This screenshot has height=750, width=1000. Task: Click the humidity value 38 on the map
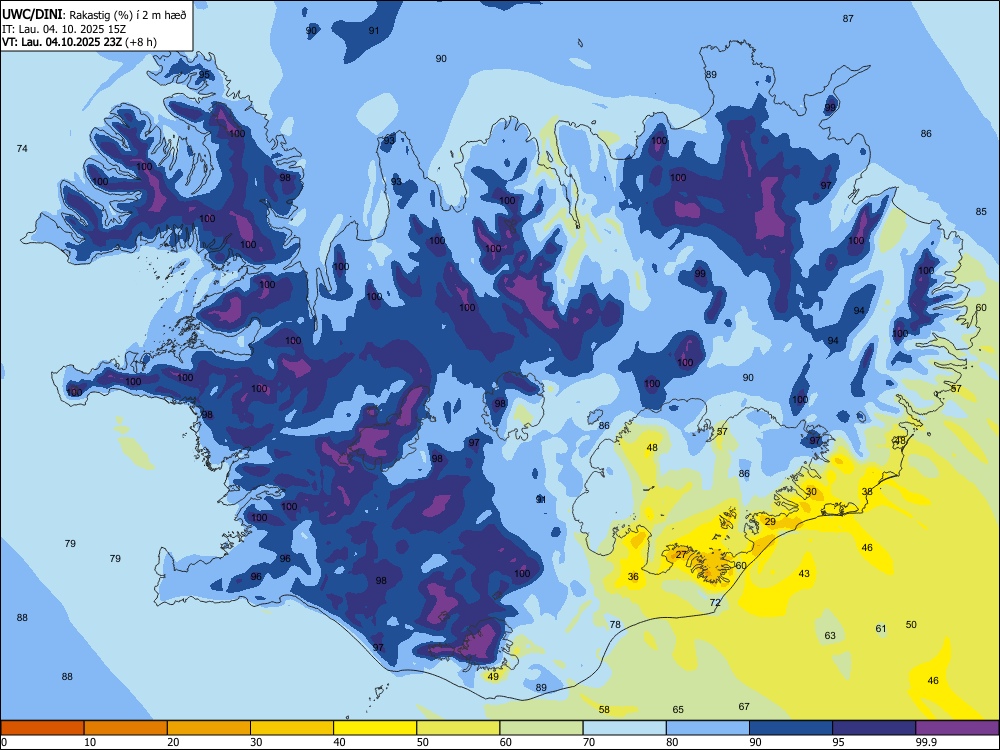tap(867, 492)
